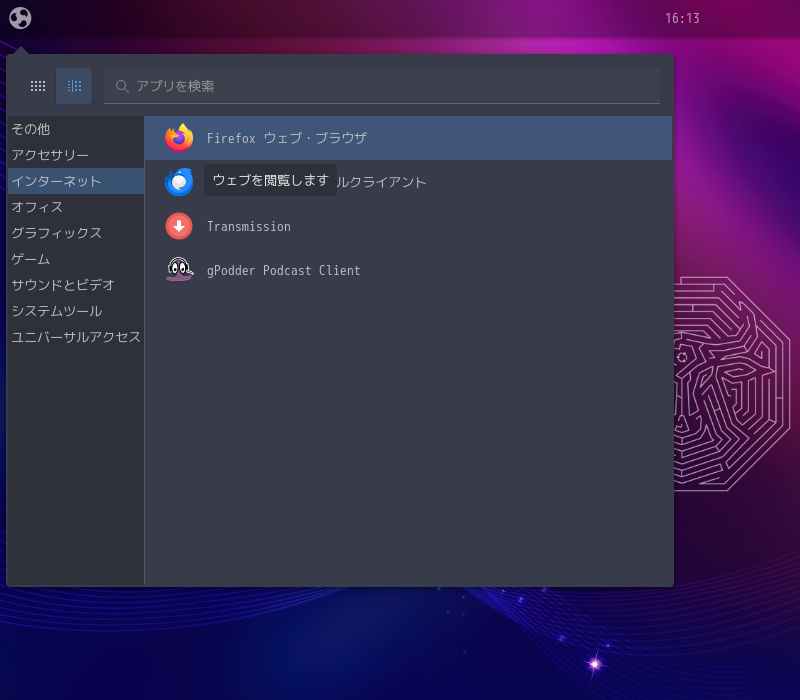Select the アクセサリー category
Image resolution: width=800 pixels, height=700 pixels.
point(76,155)
